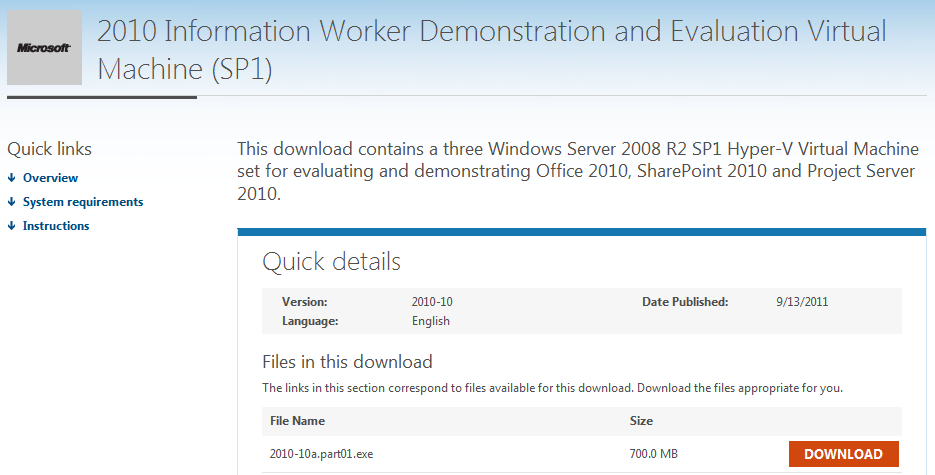Image resolution: width=935 pixels, height=475 pixels.
Task: Click the Date Published: label
Action: point(685,302)
